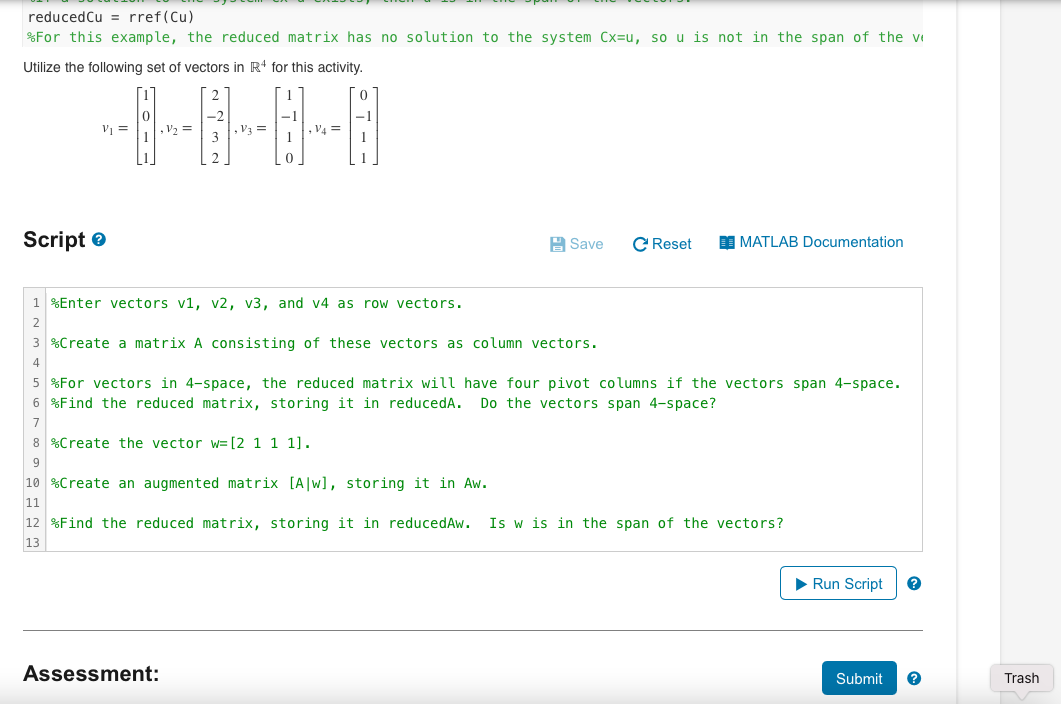Submit the assignment for assessment

click(x=858, y=678)
